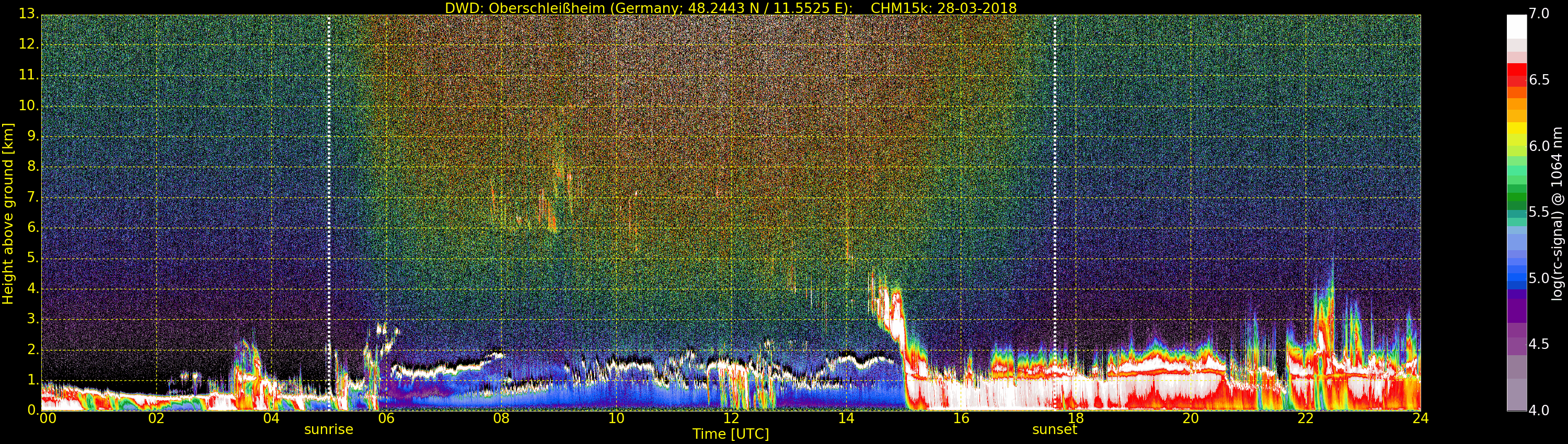1568x444 pixels.
Task: Click the dotted white sunset line in plot
Action: (x=1054, y=213)
